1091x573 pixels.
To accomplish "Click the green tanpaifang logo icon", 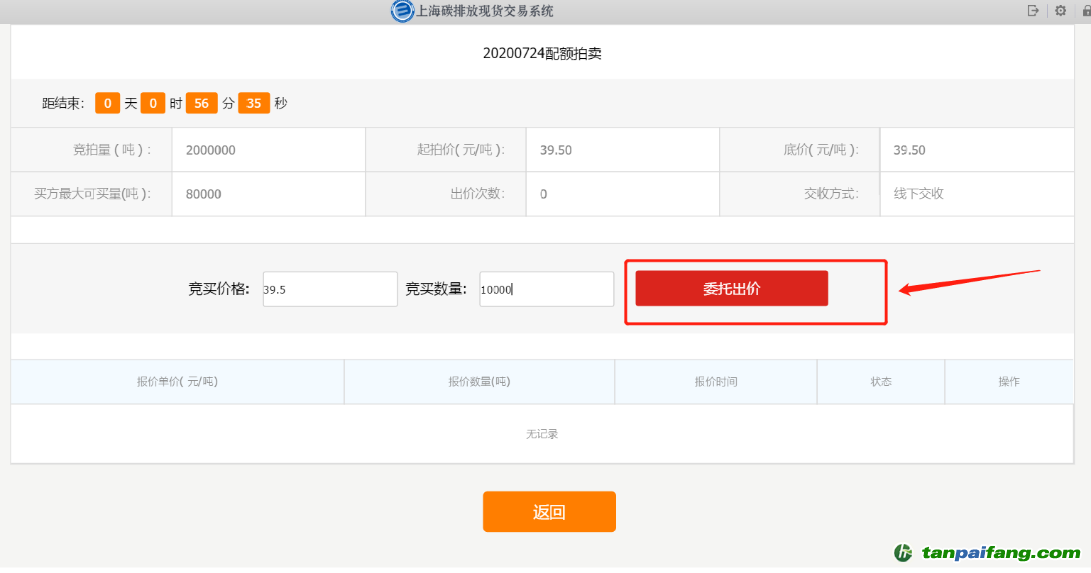I will pos(904,552).
